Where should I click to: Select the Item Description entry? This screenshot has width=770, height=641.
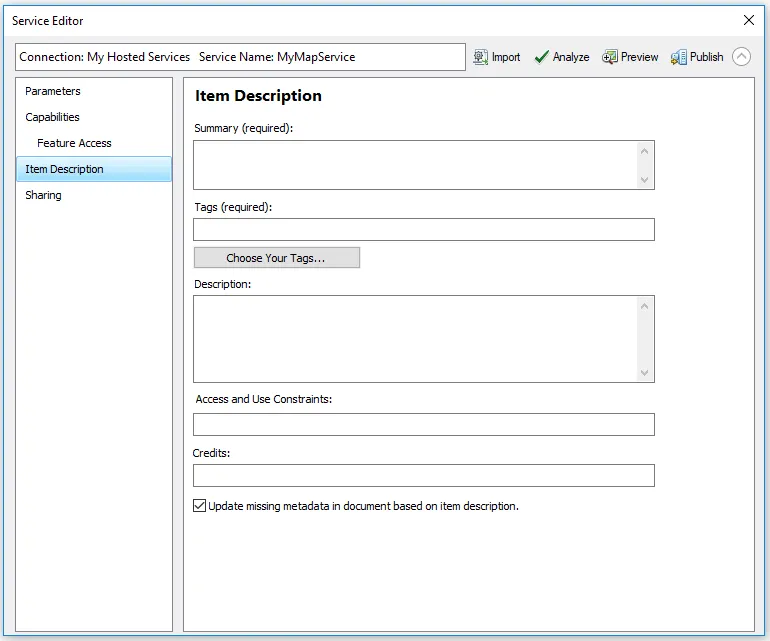click(64, 169)
